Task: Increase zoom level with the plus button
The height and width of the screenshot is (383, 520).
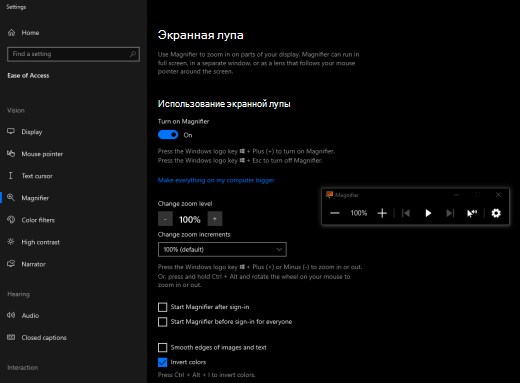Action: (215, 219)
